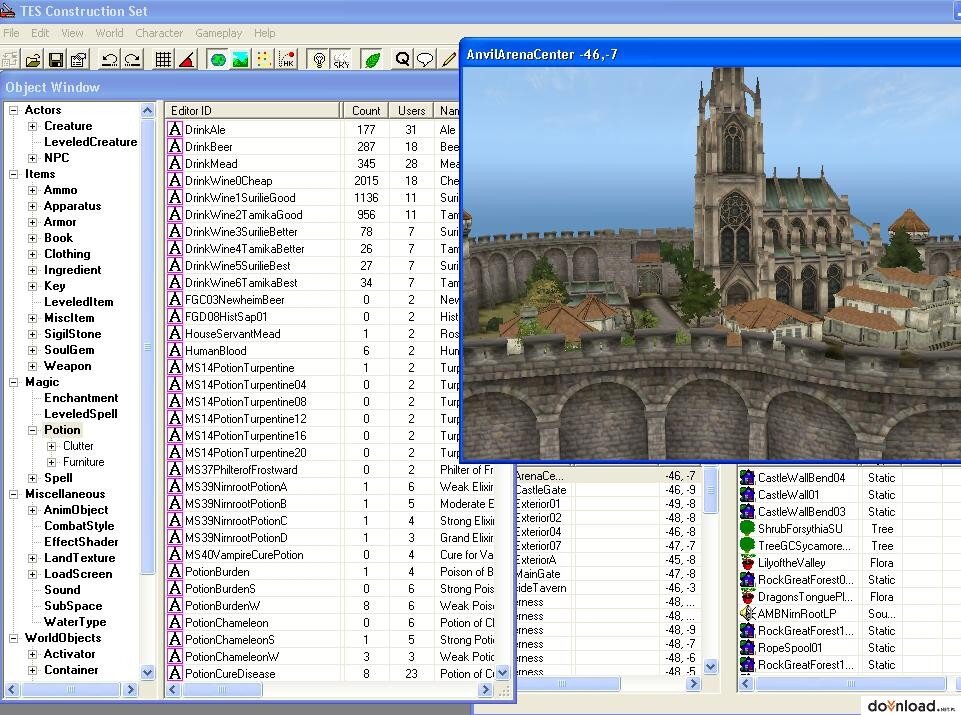Sort list by Count column header
This screenshot has height=715, width=961.
pyautogui.click(x=365, y=111)
